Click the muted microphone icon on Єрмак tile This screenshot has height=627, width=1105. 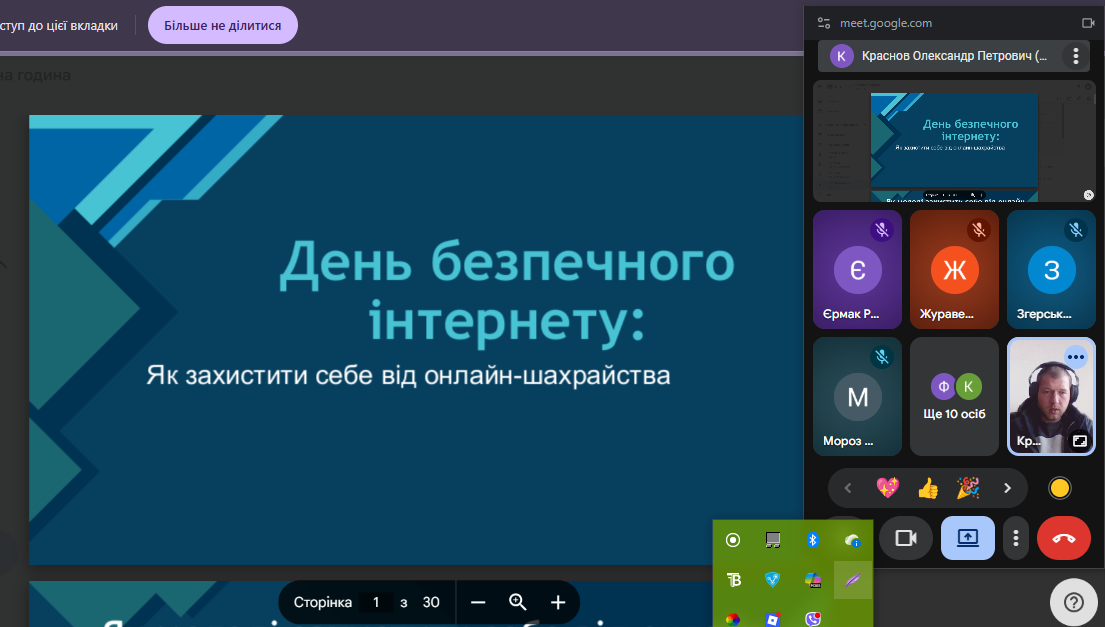[882, 229]
